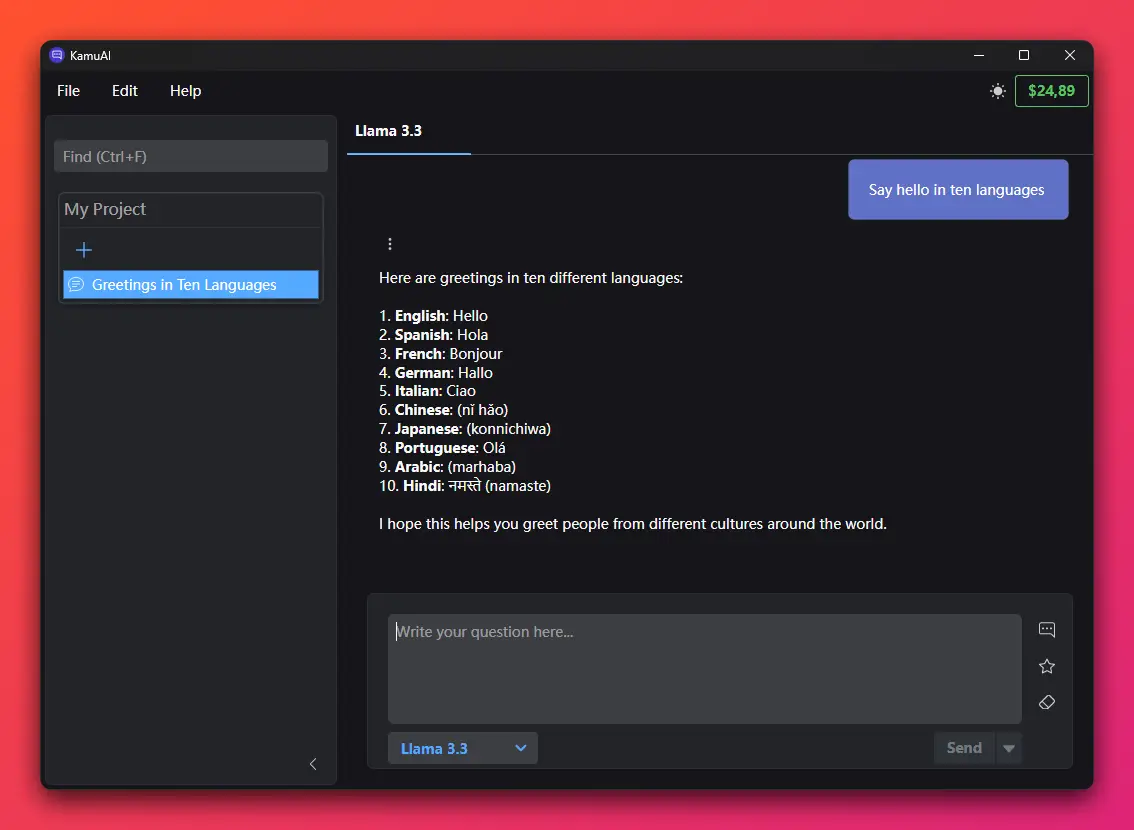
Task: Open the File menu
Action: click(x=69, y=91)
